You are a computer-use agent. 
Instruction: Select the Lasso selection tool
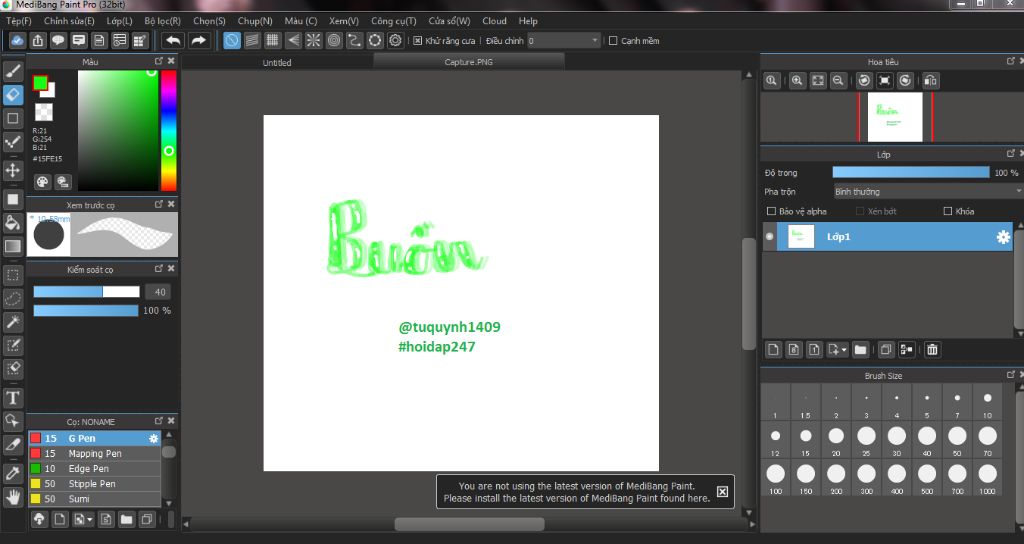(12, 298)
